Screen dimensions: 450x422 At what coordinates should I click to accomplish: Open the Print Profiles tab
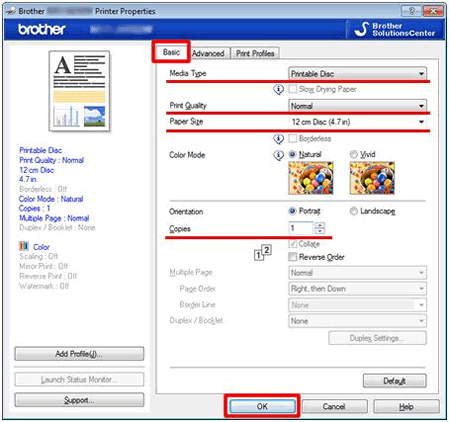(x=255, y=53)
